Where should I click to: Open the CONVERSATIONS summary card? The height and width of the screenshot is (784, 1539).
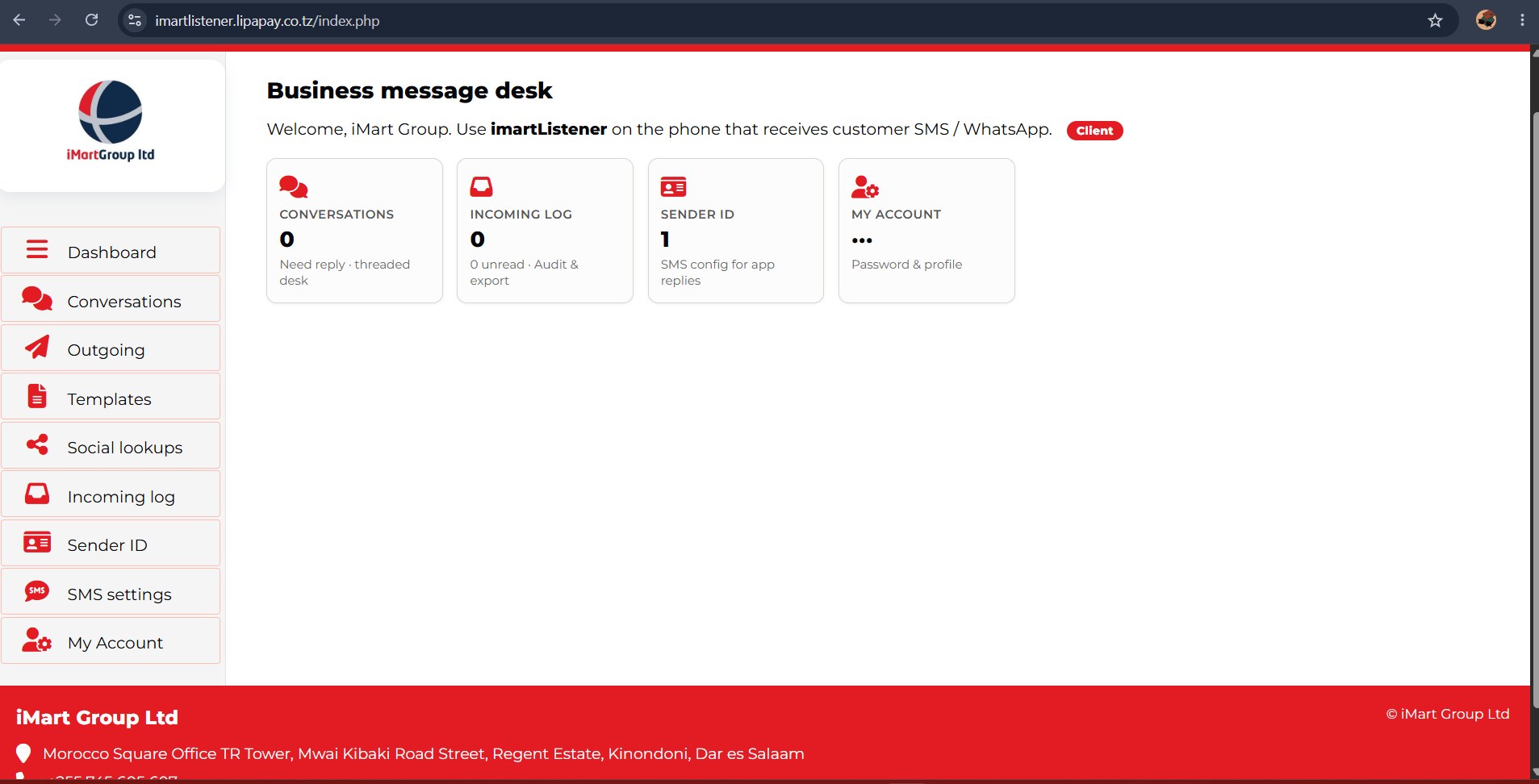(x=354, y=231)
